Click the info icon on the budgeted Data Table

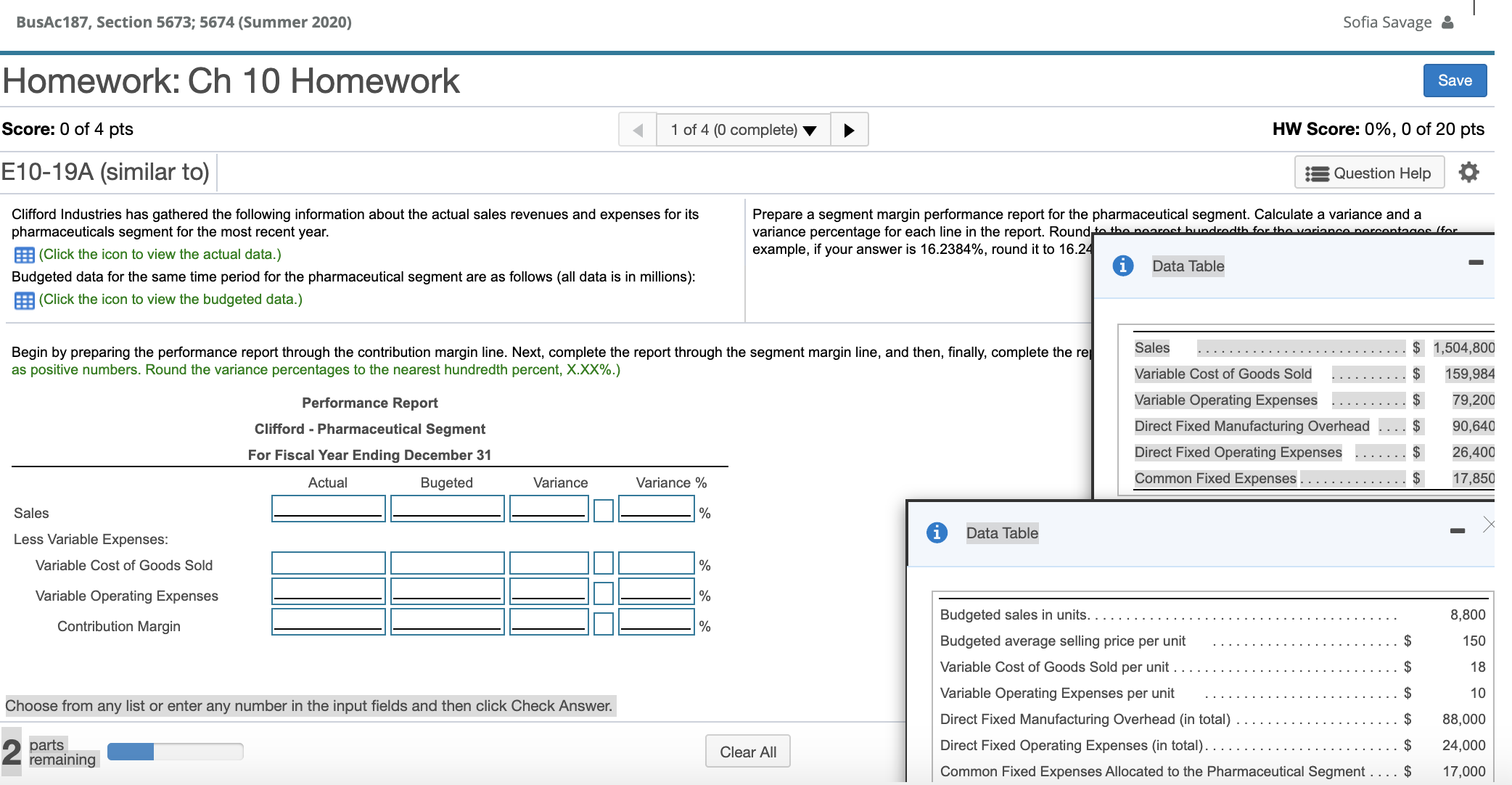936,532
